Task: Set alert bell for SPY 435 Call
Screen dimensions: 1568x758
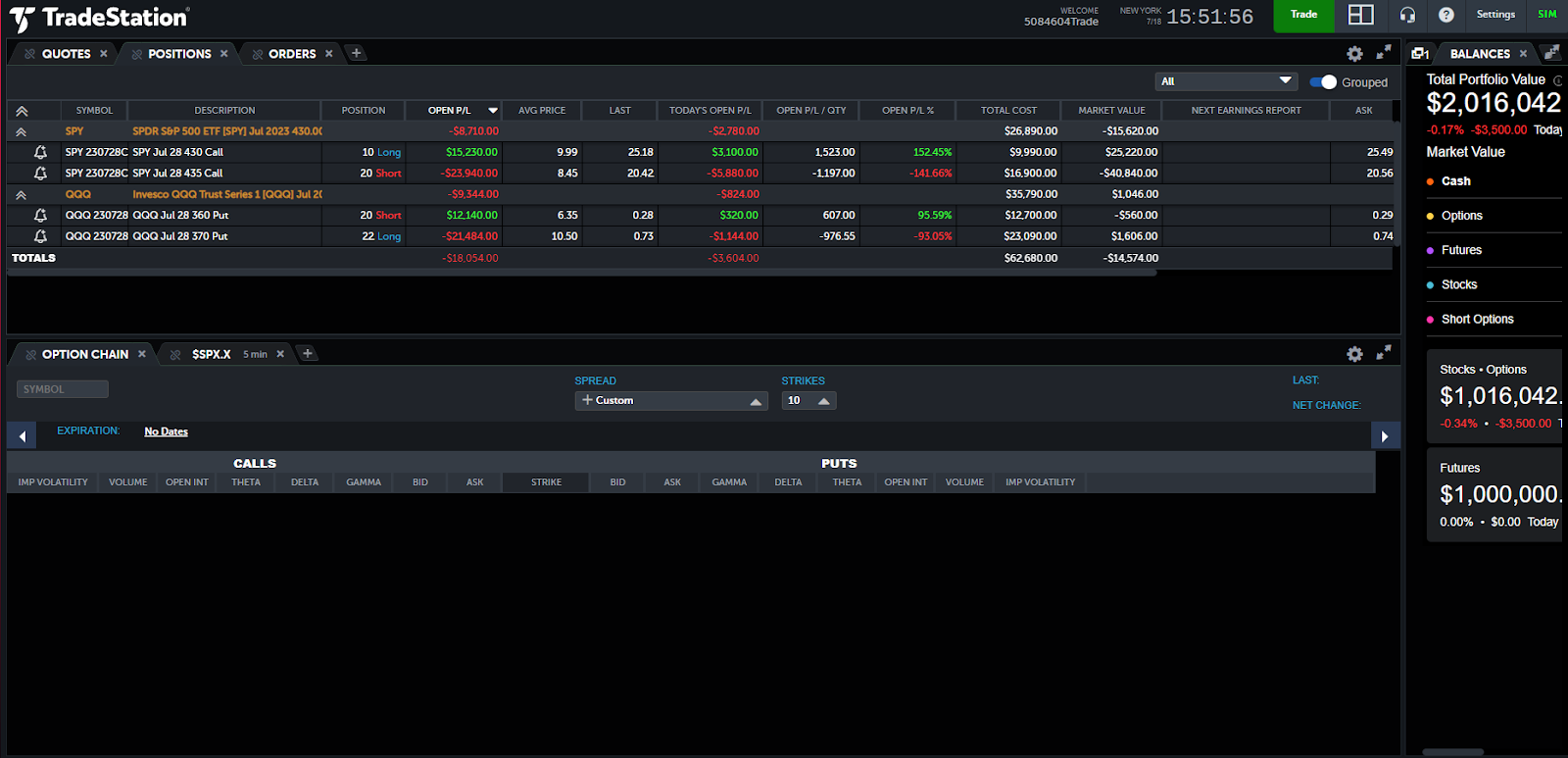Action: pyautogui.click(x=40, y=173)
